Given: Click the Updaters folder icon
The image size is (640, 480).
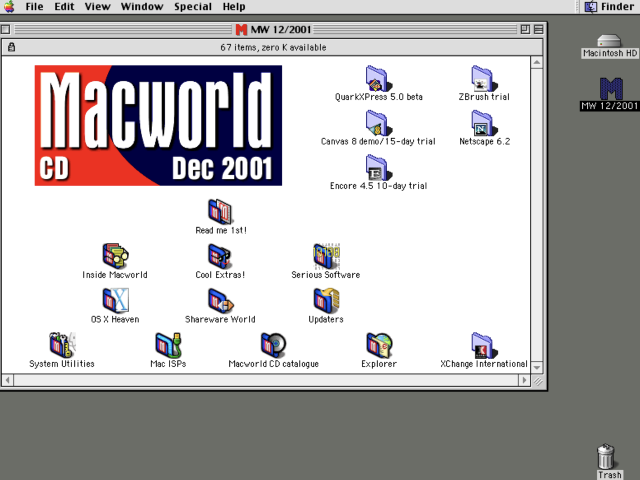Looking at the screenshot, I should coord(326,301).
